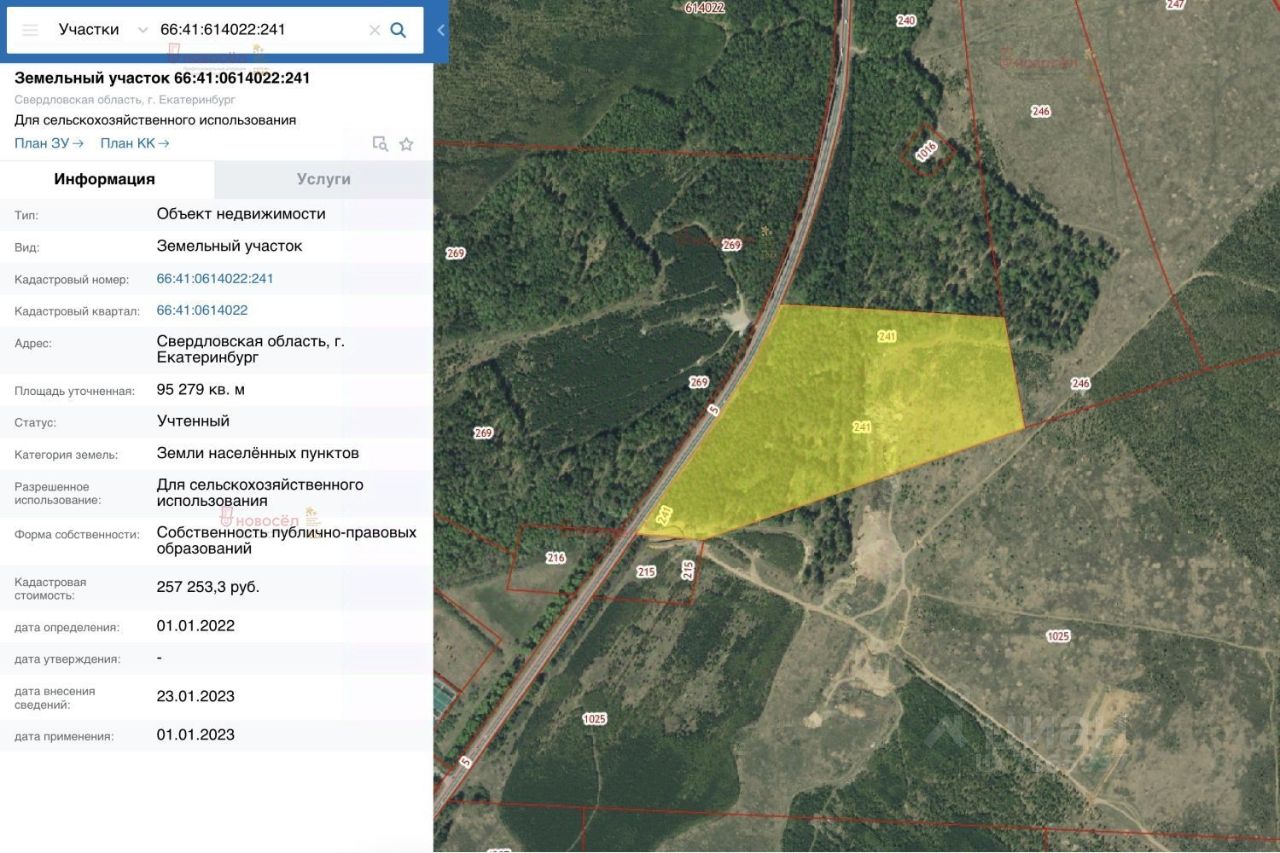Zoom to parcel with find-on-map icon
The image size is (1280, 853).
[380, 143]
